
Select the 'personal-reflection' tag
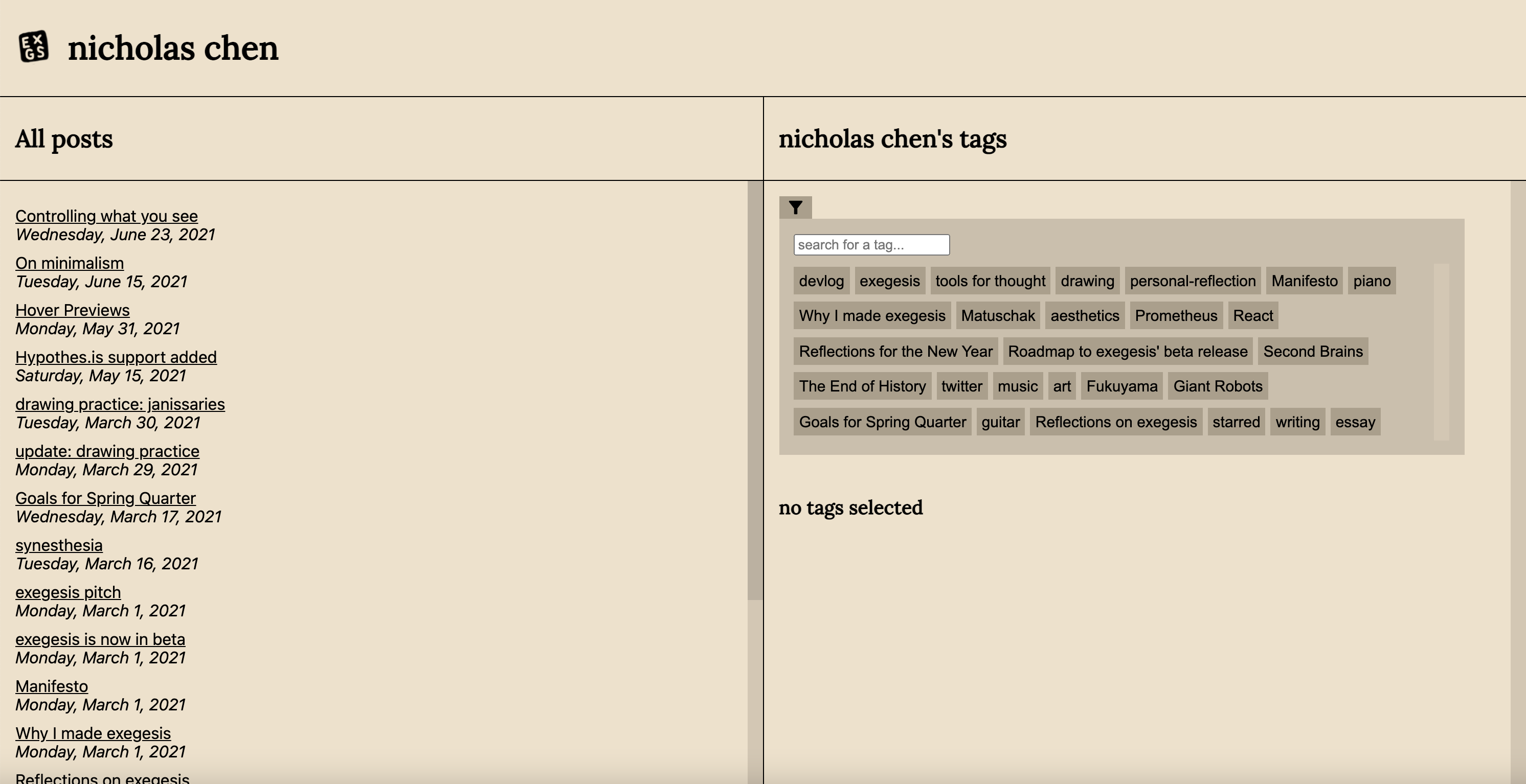pos(1193,280)
